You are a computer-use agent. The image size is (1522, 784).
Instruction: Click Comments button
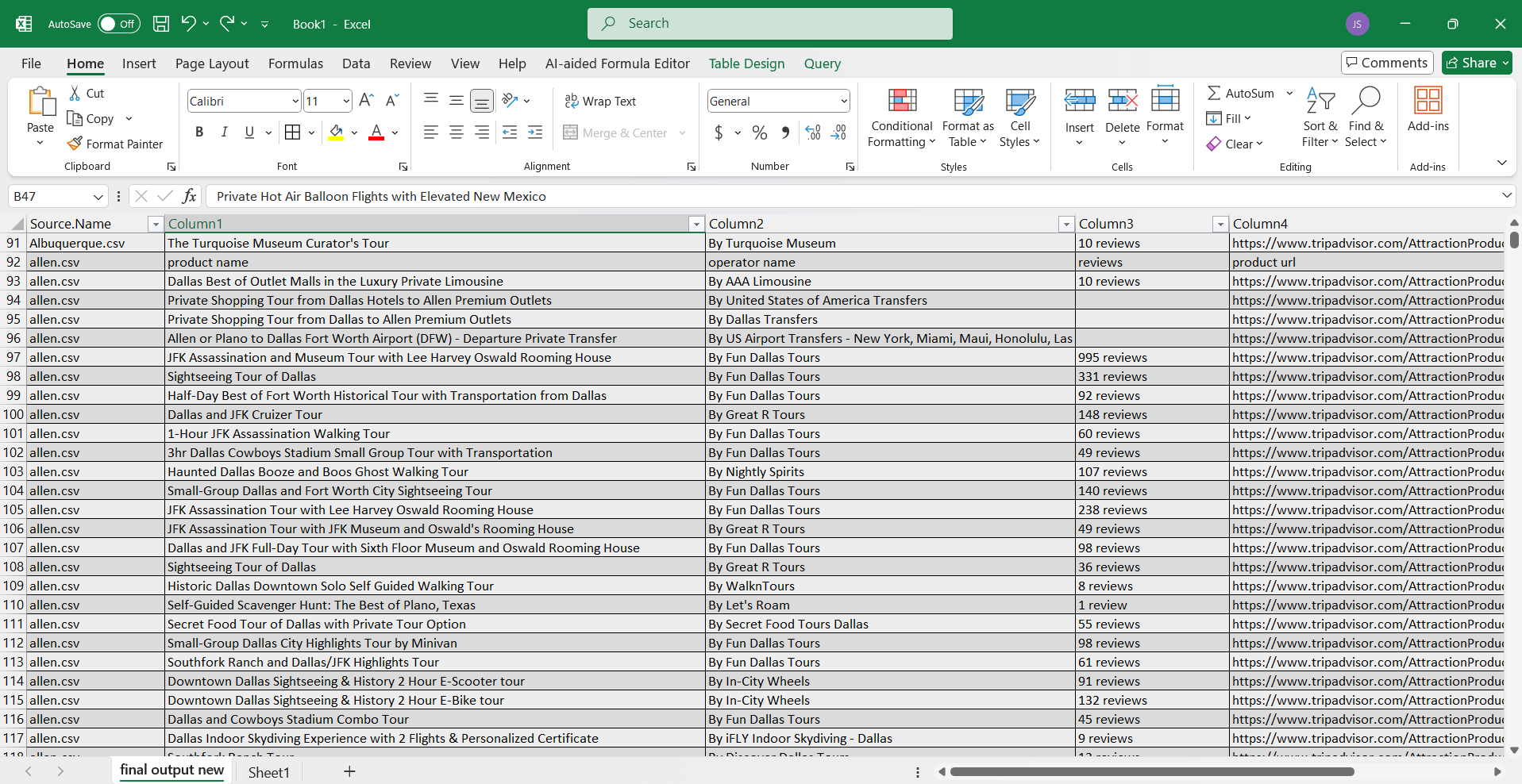click(1386, 63)
